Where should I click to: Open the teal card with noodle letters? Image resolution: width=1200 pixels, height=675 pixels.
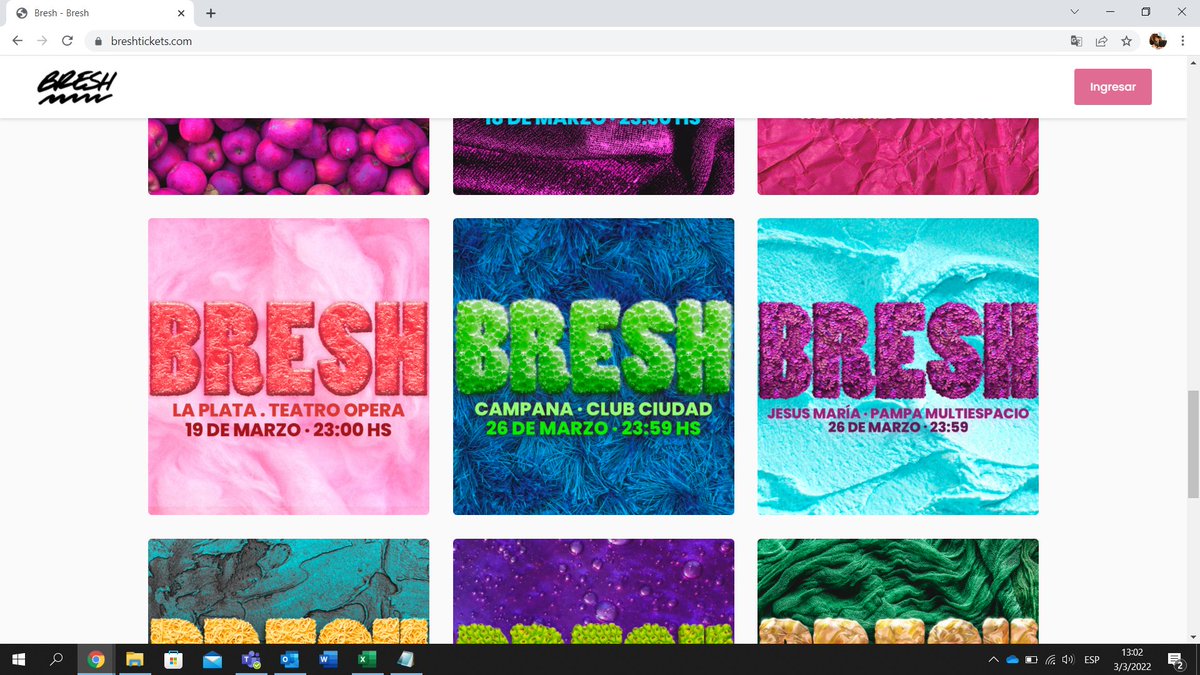[x=289, y=591]
